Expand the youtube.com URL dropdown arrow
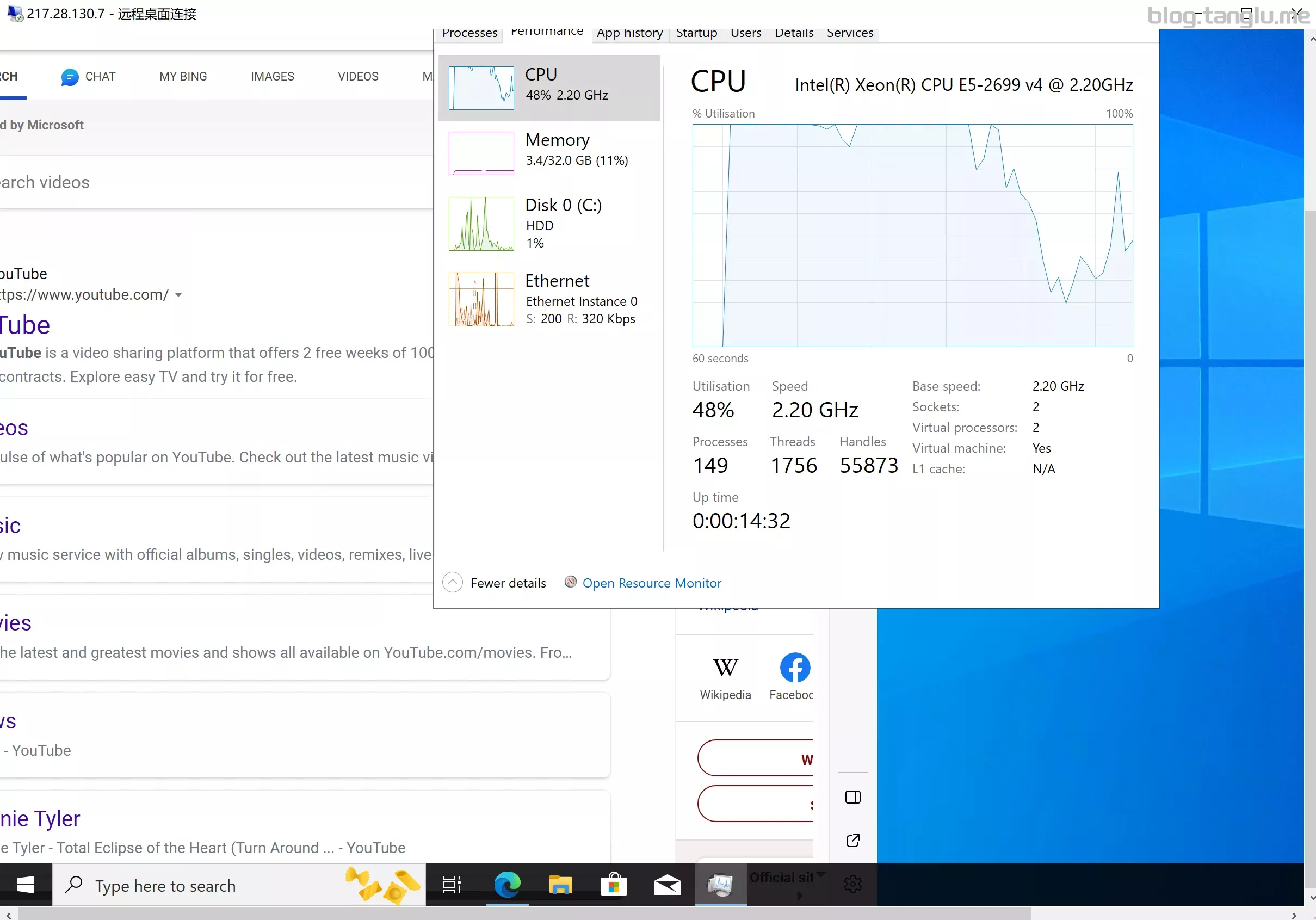This screenshot has height=920, width=1316. pos(178,295)
